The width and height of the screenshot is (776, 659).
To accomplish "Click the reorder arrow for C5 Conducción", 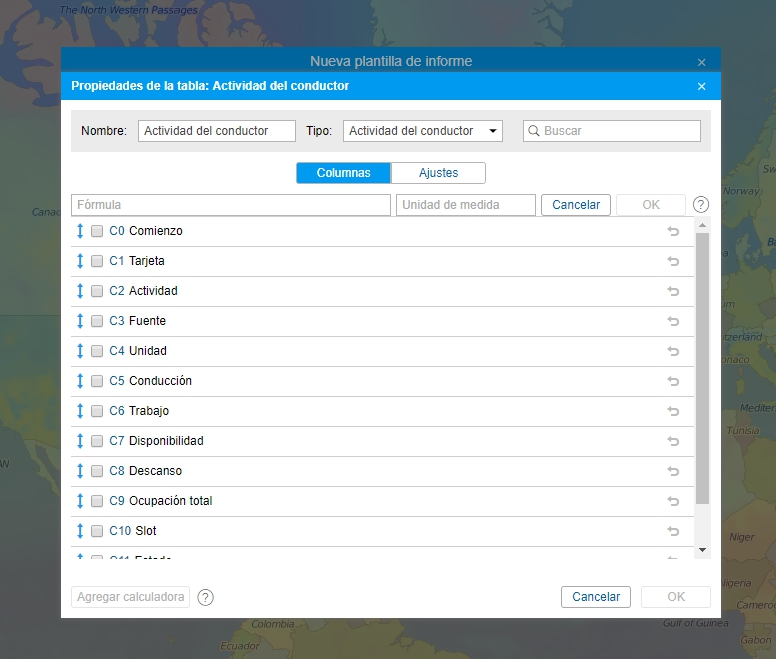I will pyautogui.click(x=80, y=381).
